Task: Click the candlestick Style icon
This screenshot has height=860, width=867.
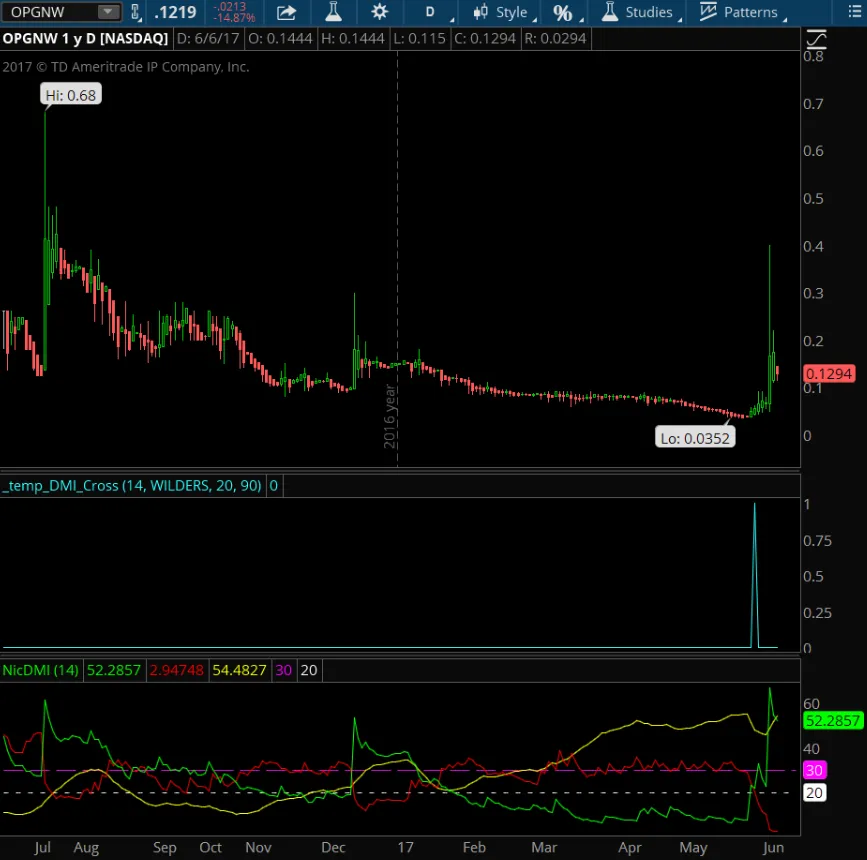Action: [480, 12]
